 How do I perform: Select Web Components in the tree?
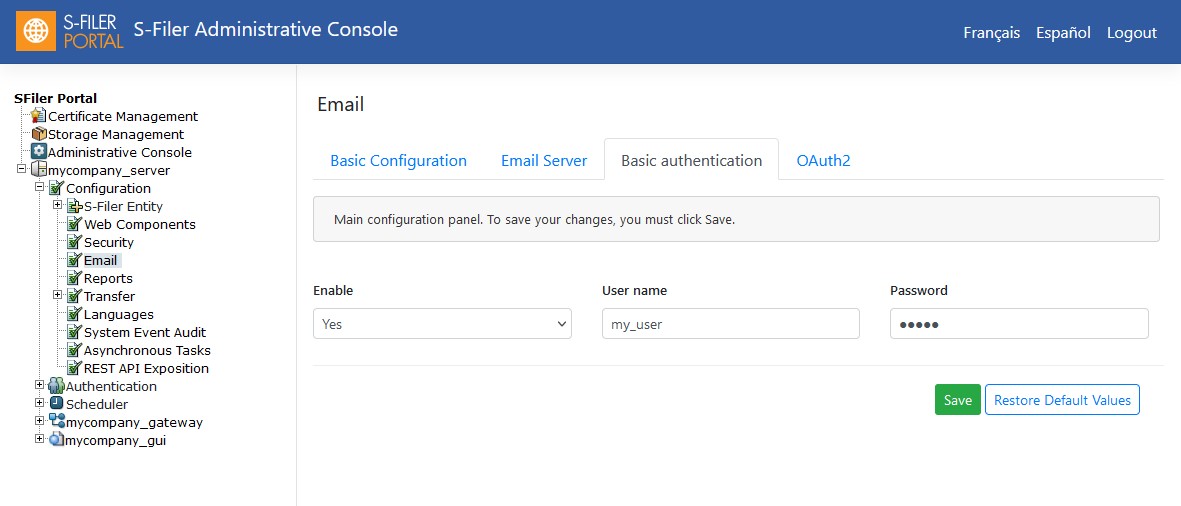(x=140, y=224)
